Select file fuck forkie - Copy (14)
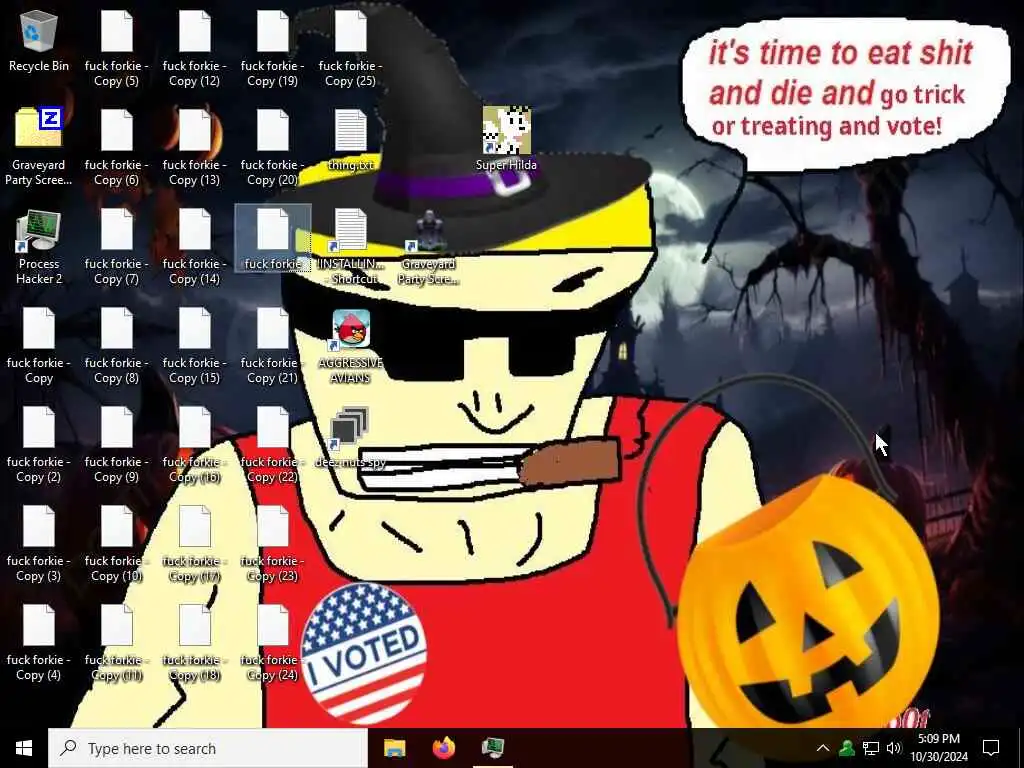The height and width of the screenshot is (768, 1024). [x=195, y=248]
